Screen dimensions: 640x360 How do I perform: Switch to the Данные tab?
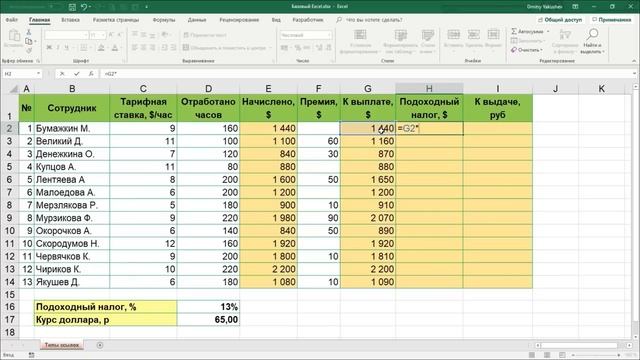click(197, 20)
